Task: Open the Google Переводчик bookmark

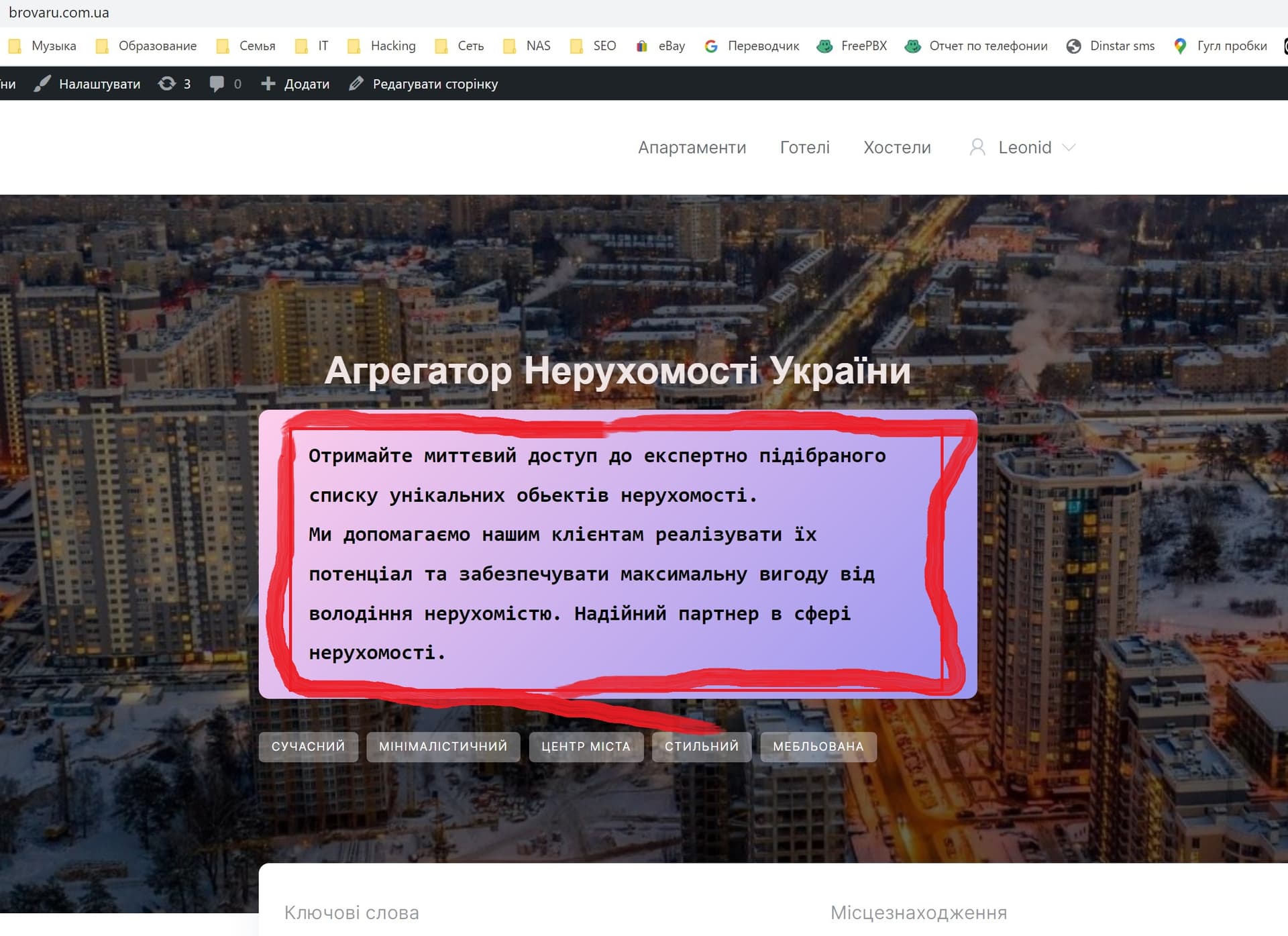Action: tap(752, 46)
